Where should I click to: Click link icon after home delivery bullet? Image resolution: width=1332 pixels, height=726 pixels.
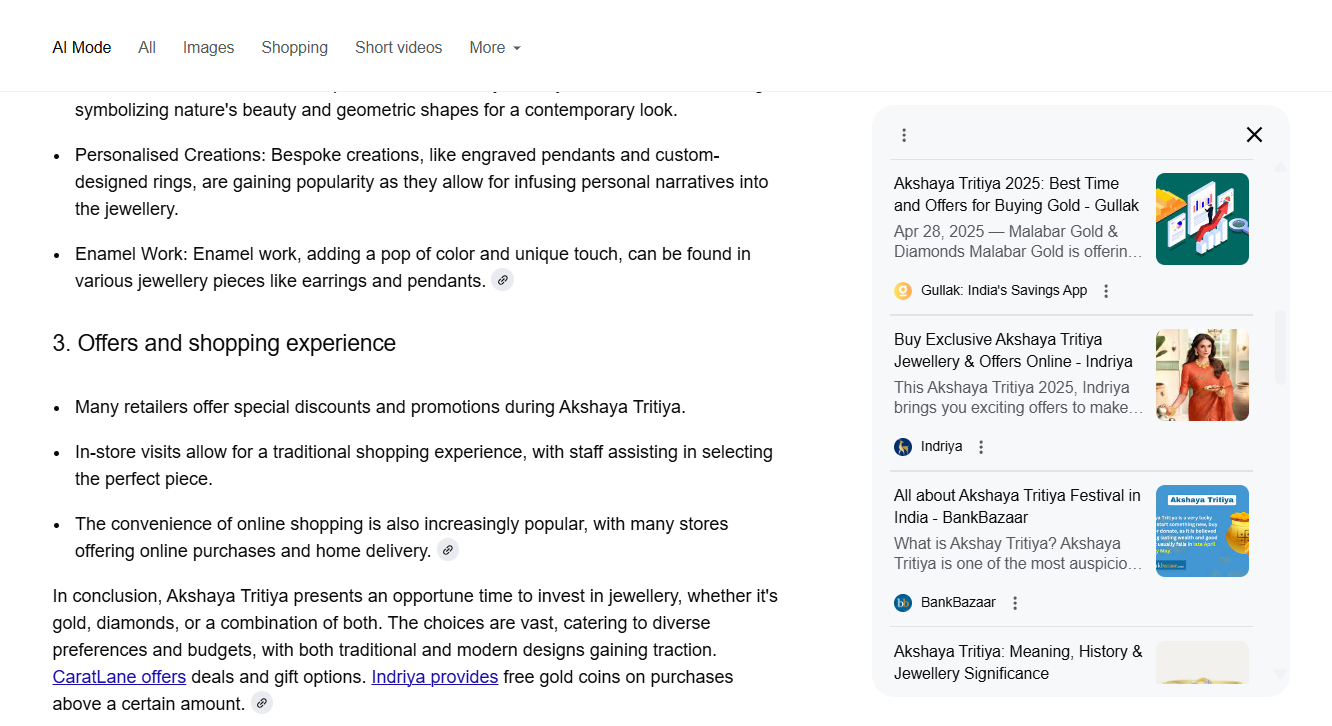[448, 550]
